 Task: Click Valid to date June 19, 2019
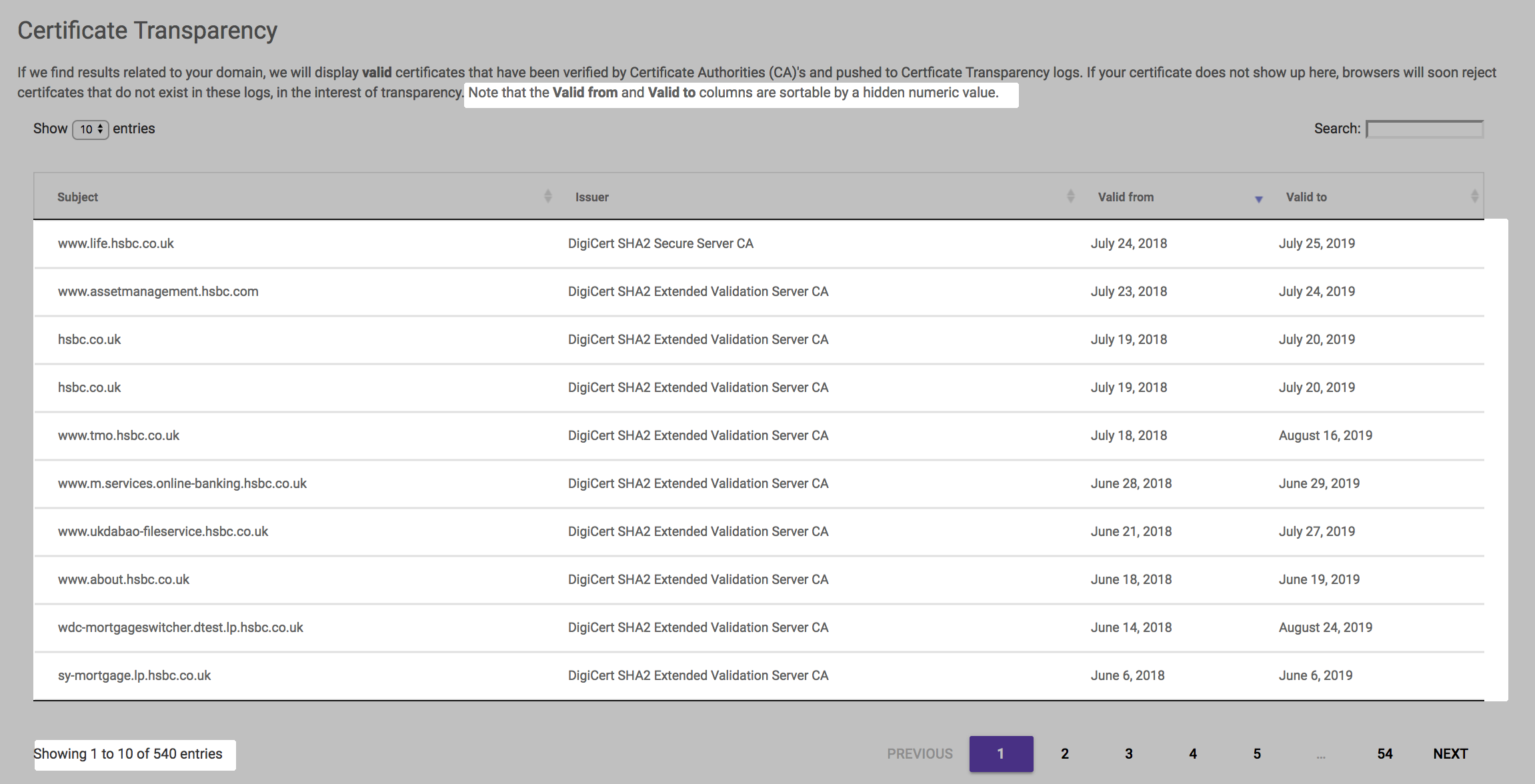[1319, 580]
